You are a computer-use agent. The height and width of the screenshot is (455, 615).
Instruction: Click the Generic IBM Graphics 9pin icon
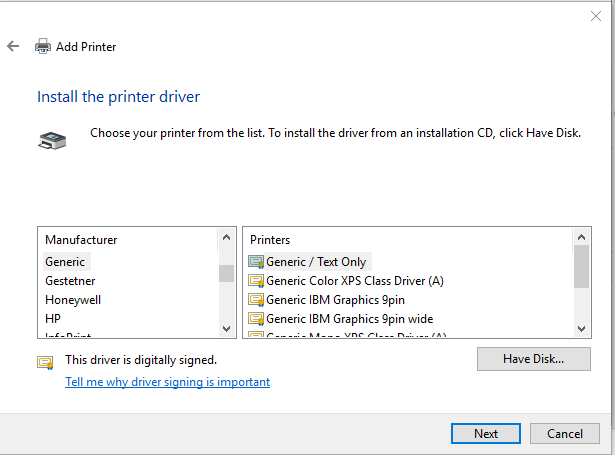click(x=256, y=300)
